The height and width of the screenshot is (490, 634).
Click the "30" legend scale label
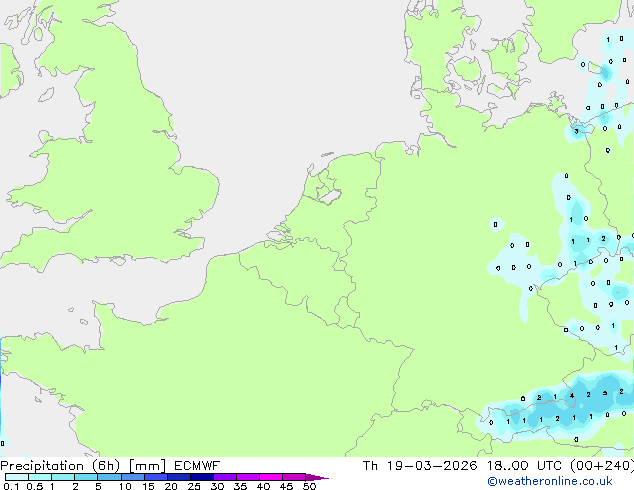click(217, 486)
